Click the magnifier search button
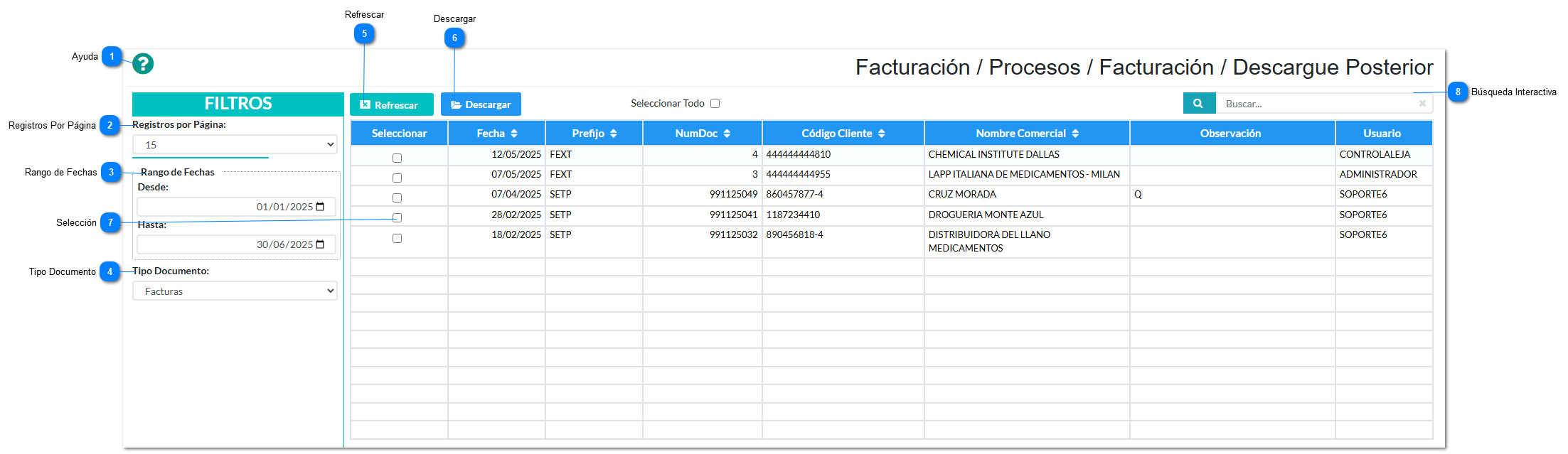The width and height of the screenshot is (1568, 454). 1199,104
